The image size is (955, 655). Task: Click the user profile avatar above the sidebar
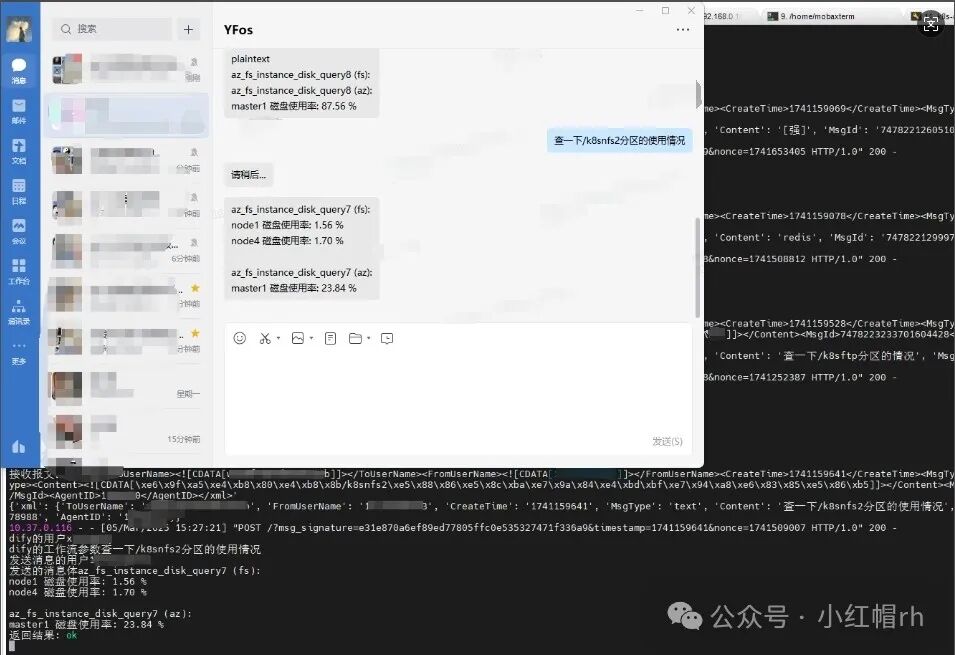(x=19, y=29)
